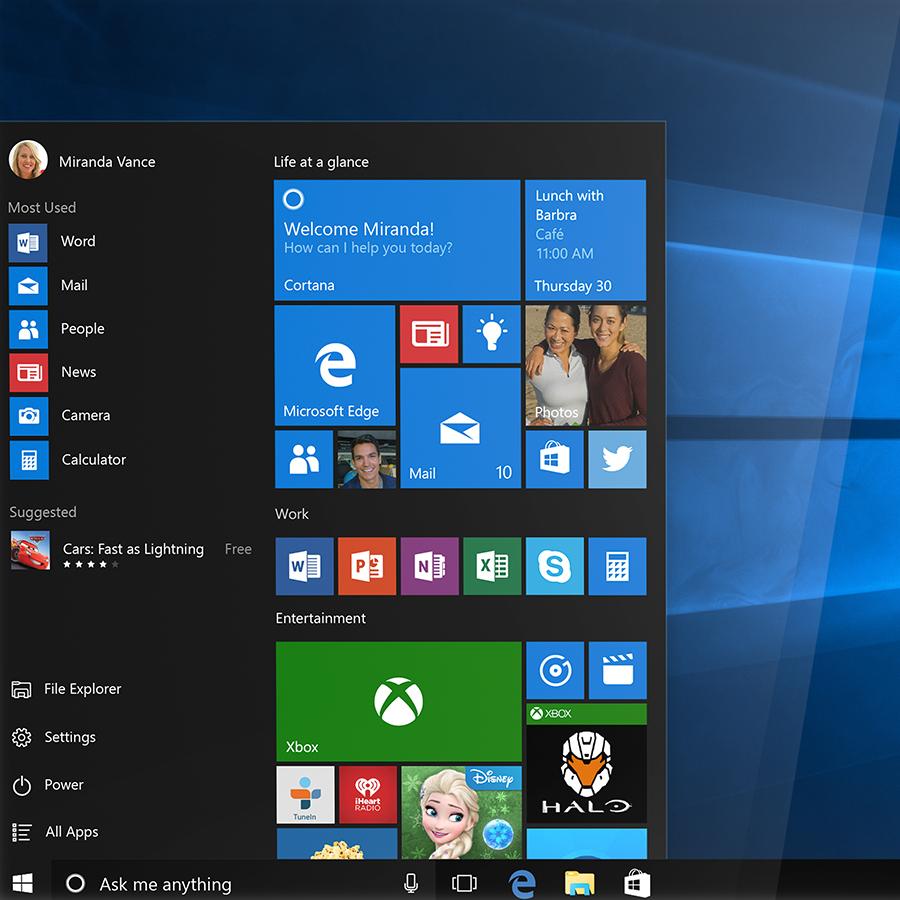Open the PowerPoint tile in Work group

pos(367,567)
